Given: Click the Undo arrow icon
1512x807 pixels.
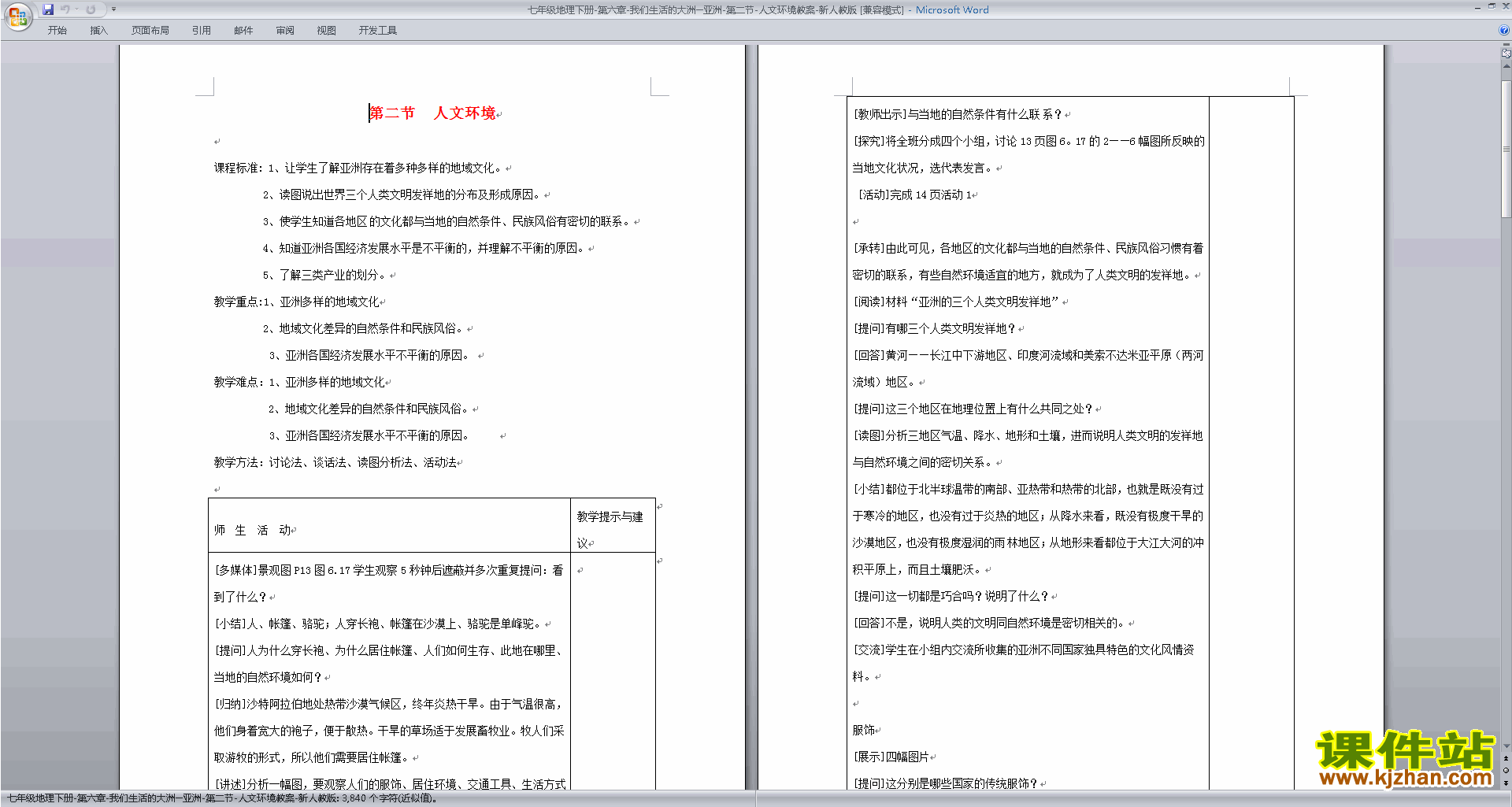Looking at the screenshot, I should (65, 9).
